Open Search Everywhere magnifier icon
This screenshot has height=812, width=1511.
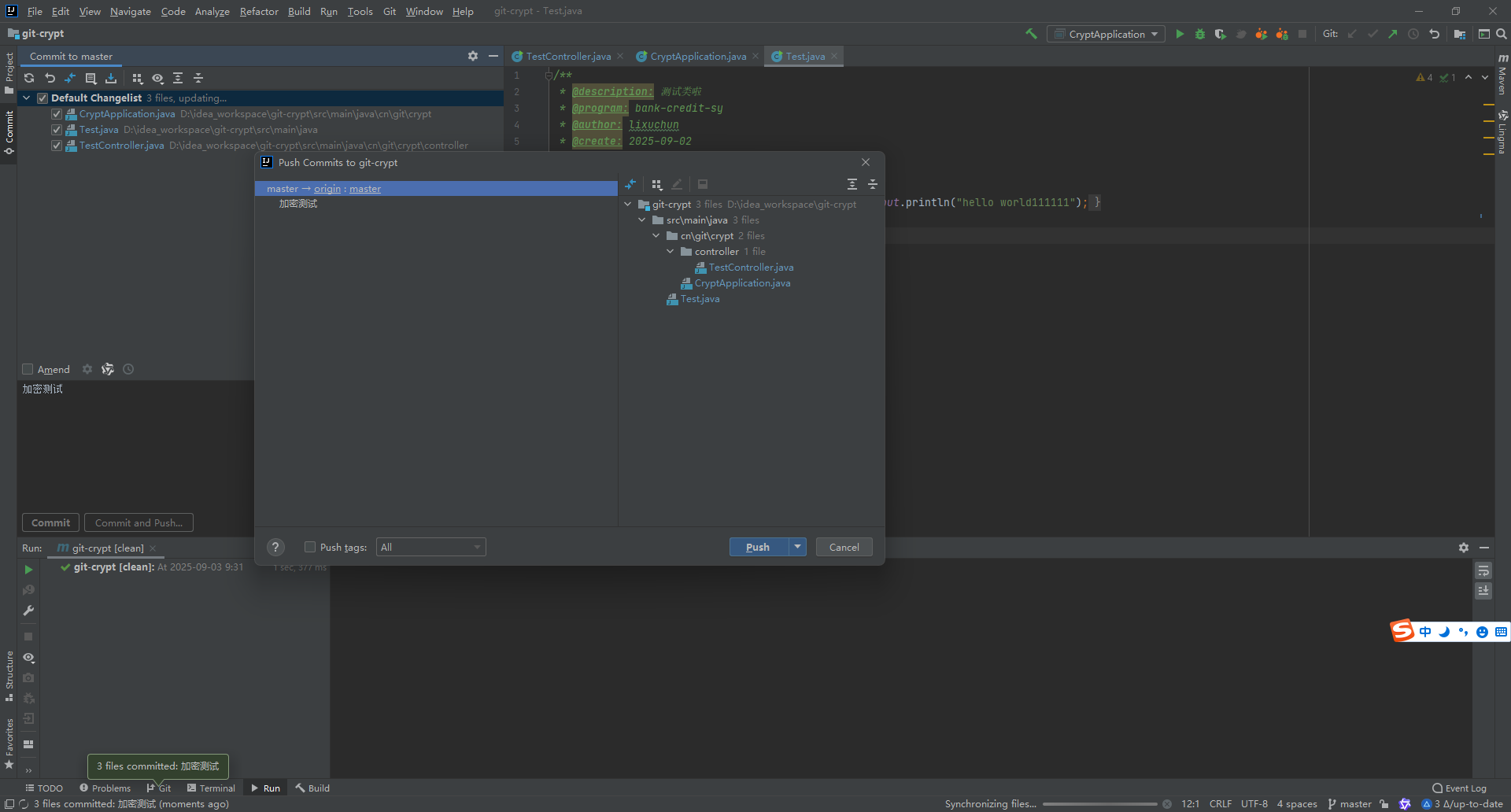(x=1502, y=34)
